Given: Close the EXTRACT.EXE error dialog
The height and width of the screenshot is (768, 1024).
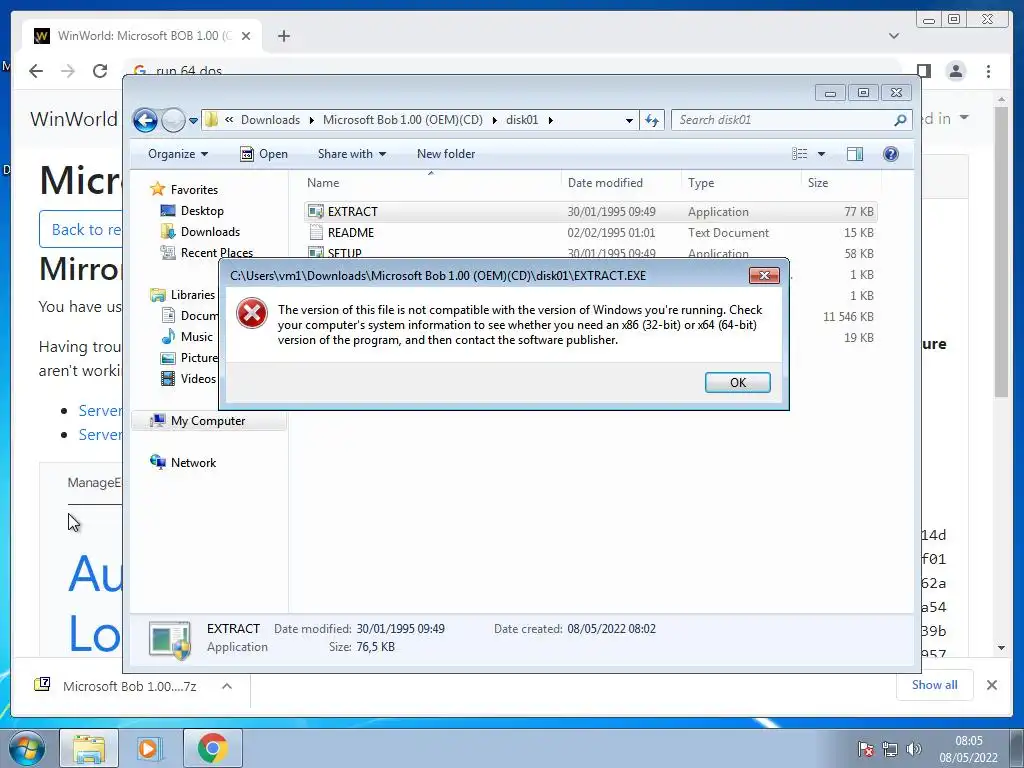Looking at the screenshot, I should (x=764, y=275).
